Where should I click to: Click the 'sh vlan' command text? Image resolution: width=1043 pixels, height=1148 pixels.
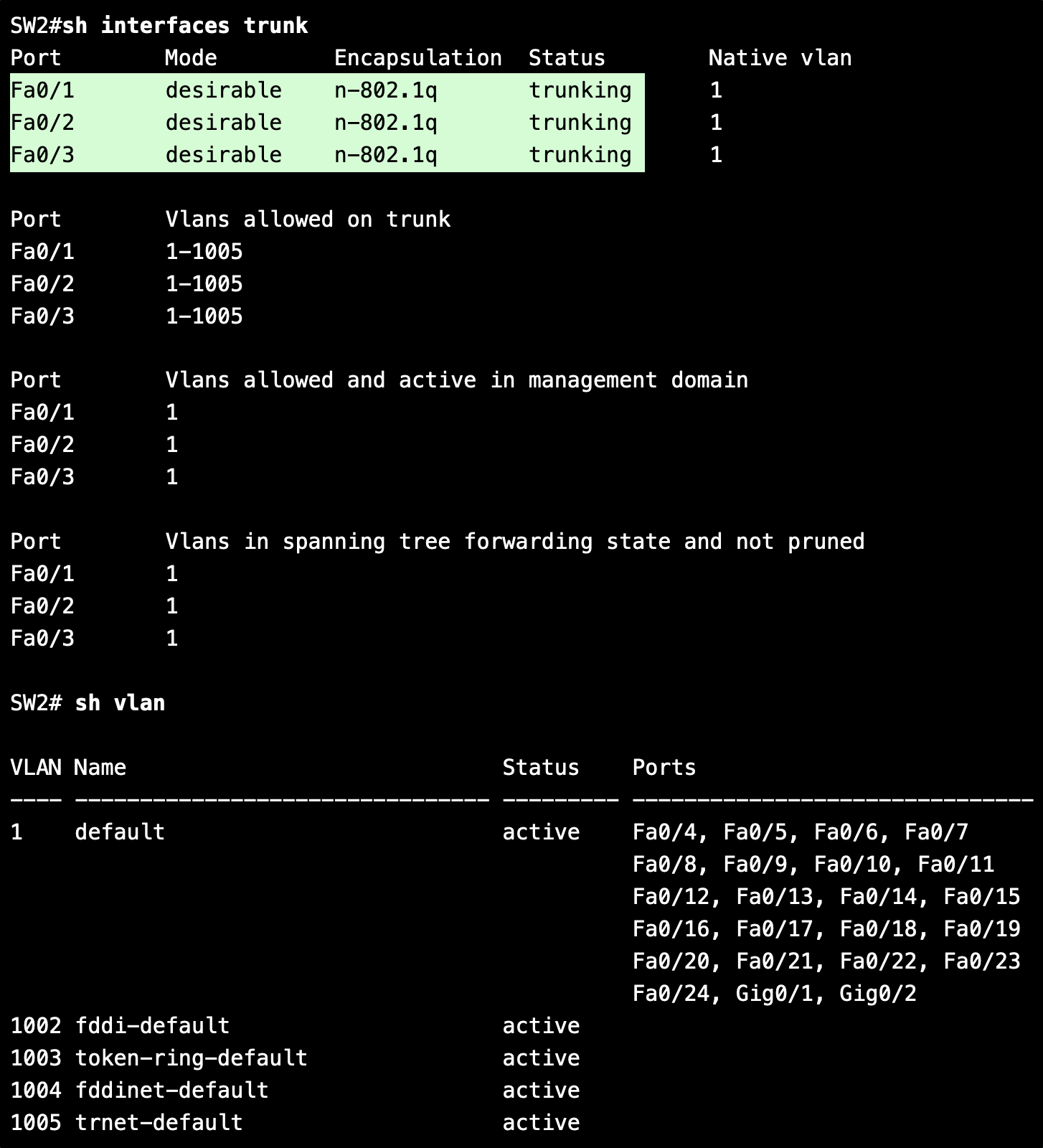click(x=120, y=703)
